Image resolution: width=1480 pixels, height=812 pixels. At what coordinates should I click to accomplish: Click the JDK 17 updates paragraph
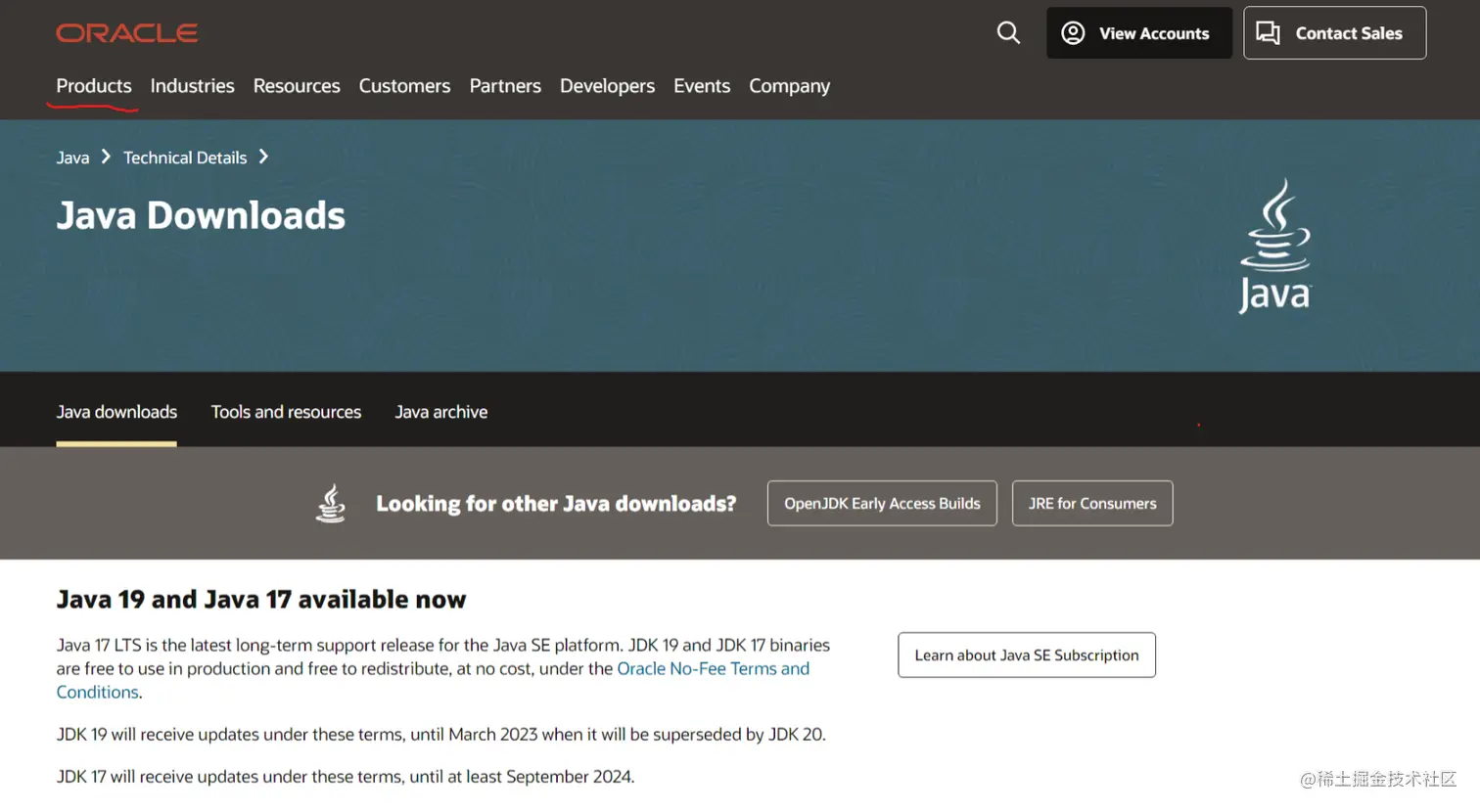click(346, 777)
